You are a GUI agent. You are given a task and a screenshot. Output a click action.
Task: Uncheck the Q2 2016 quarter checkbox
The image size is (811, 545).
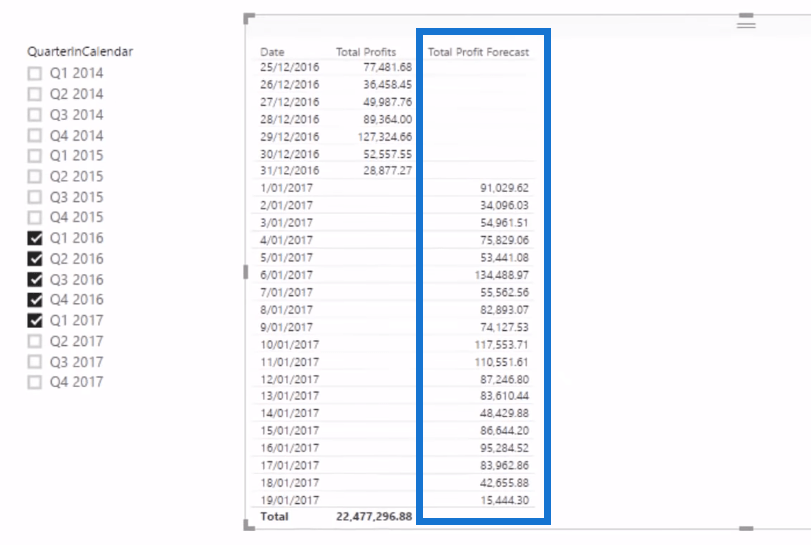tap(35, 259)
